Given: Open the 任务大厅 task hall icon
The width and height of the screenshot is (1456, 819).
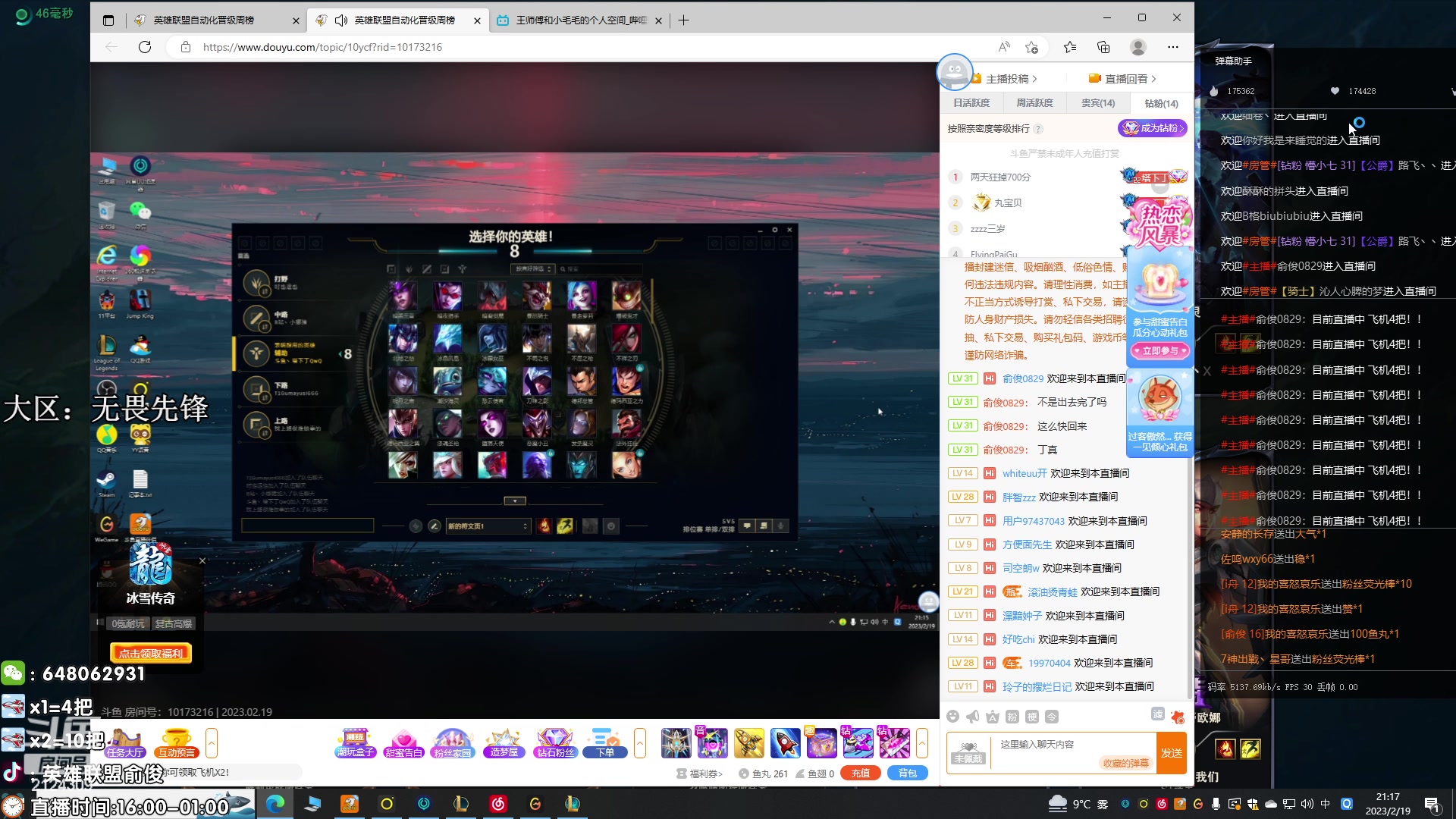Looking at the screenshot, I should (125, 743).
